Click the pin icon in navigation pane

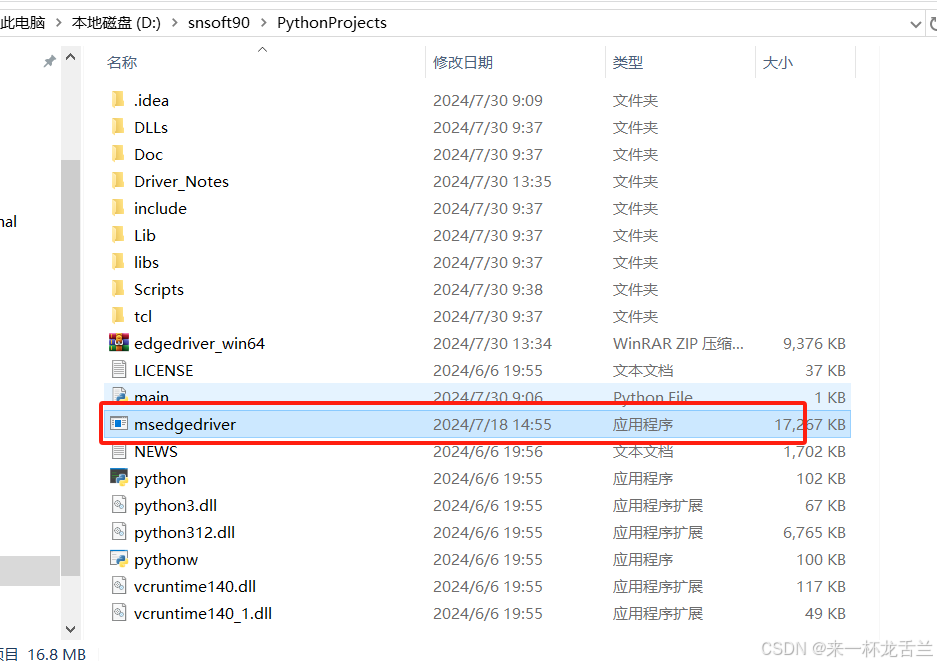pos(49,62)
